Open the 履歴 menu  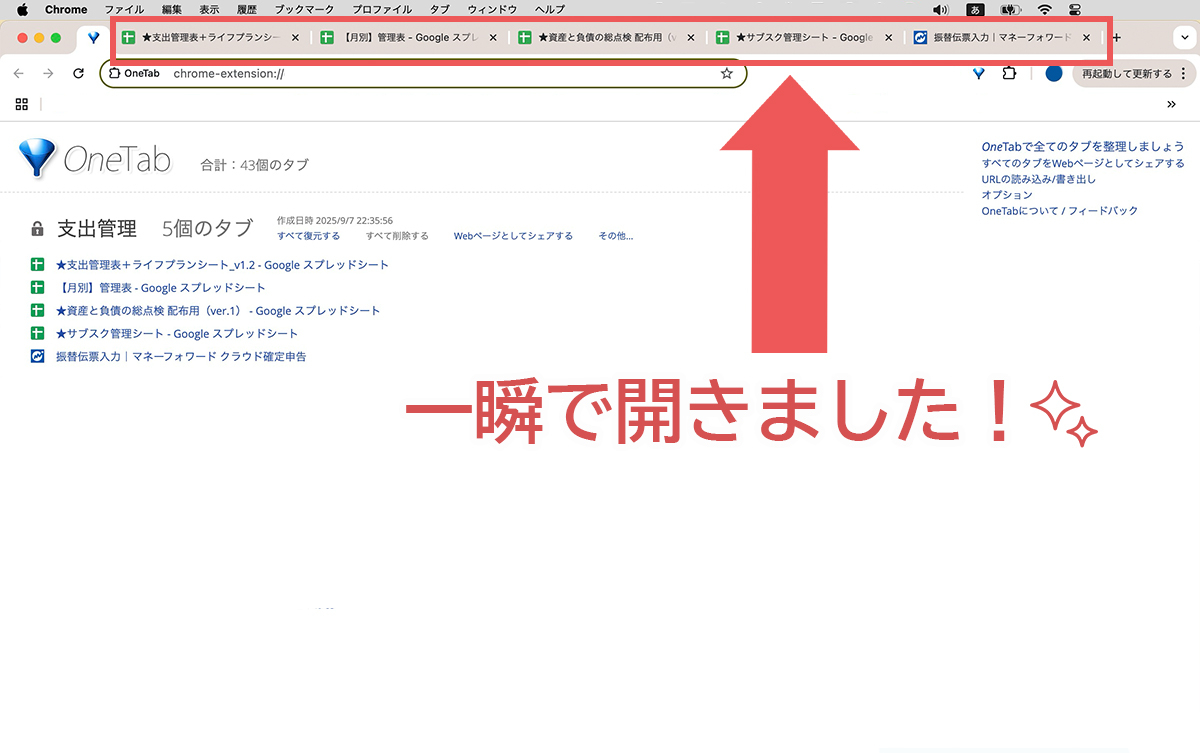pyautogui.click(x=247, y=9)
